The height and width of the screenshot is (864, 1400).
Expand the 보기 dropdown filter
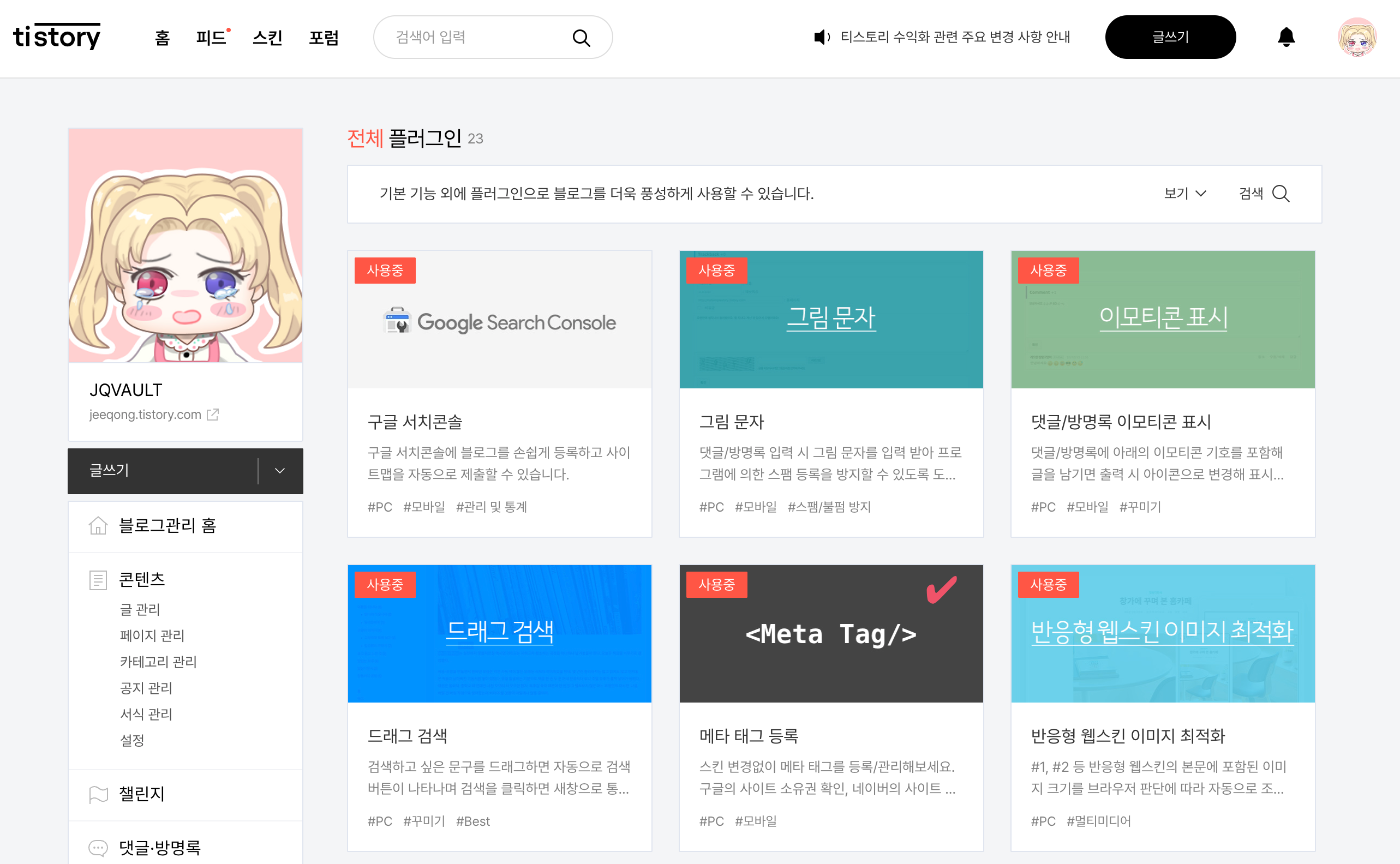1184,194
